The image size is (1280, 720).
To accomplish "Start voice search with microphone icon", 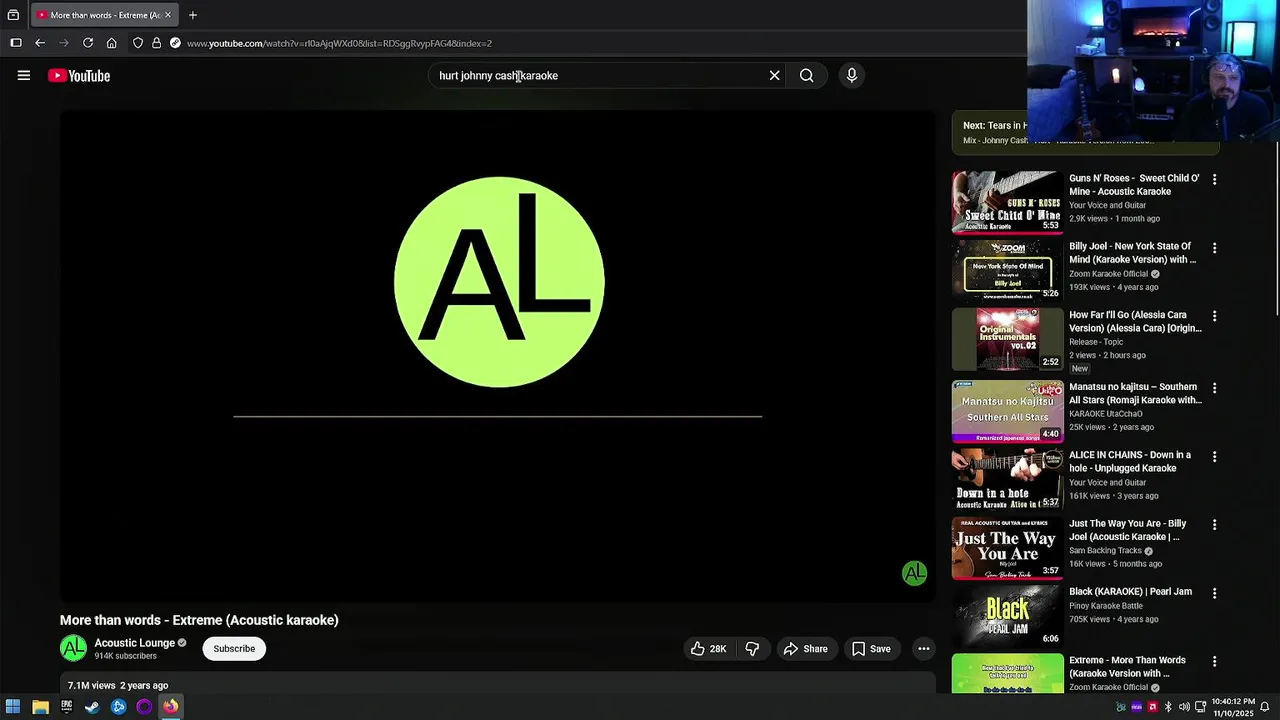I will click(852, 75).
